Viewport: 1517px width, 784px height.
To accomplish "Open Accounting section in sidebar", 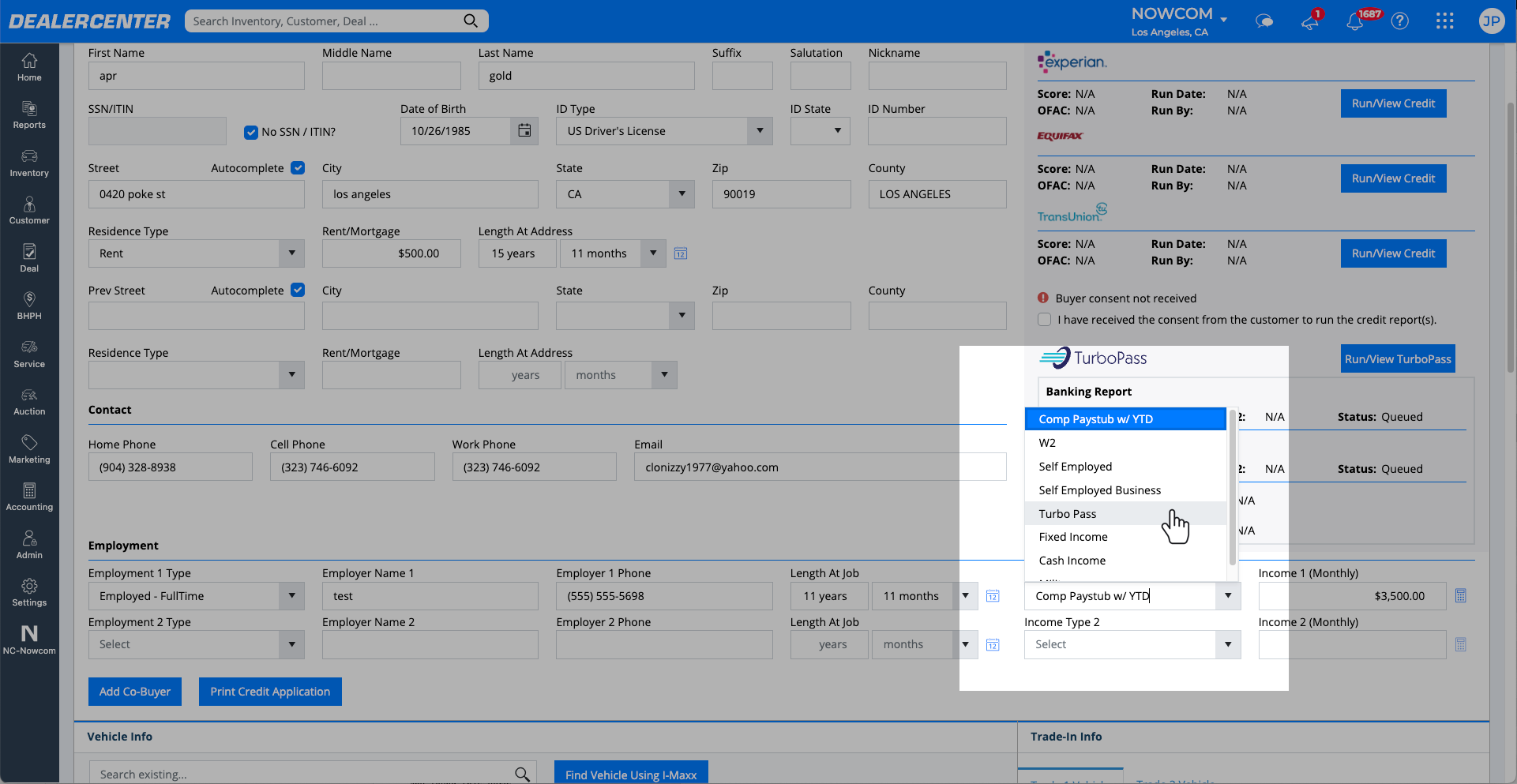I will (29, 497).
